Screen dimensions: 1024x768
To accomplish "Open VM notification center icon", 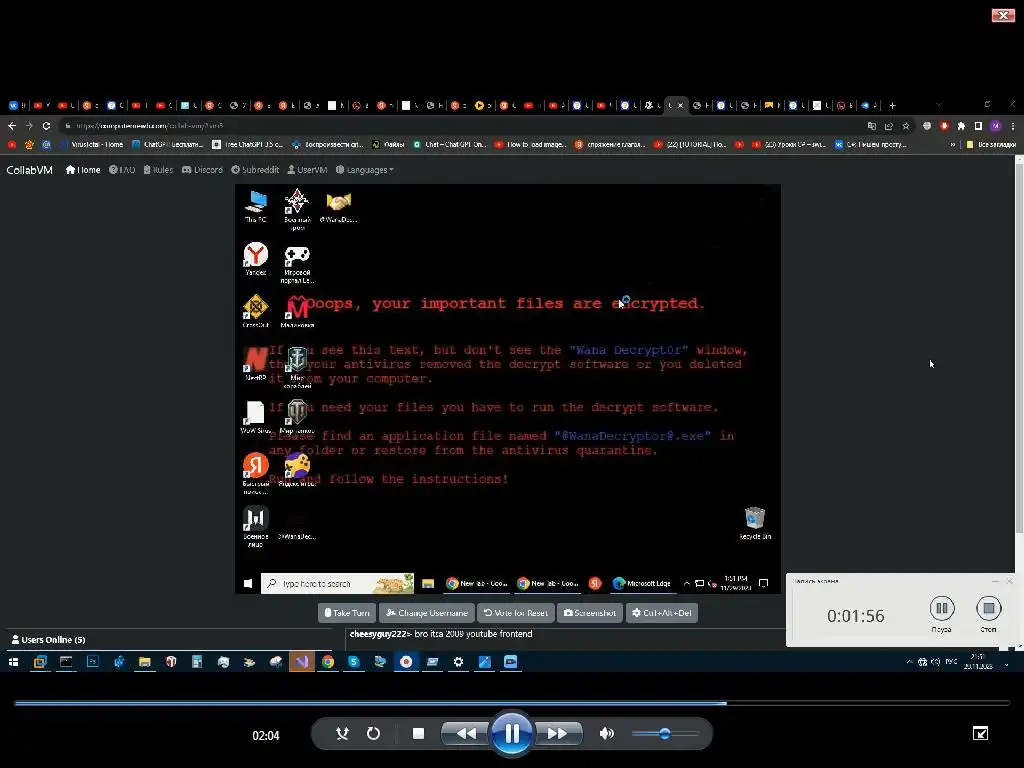I will [763, 583].
